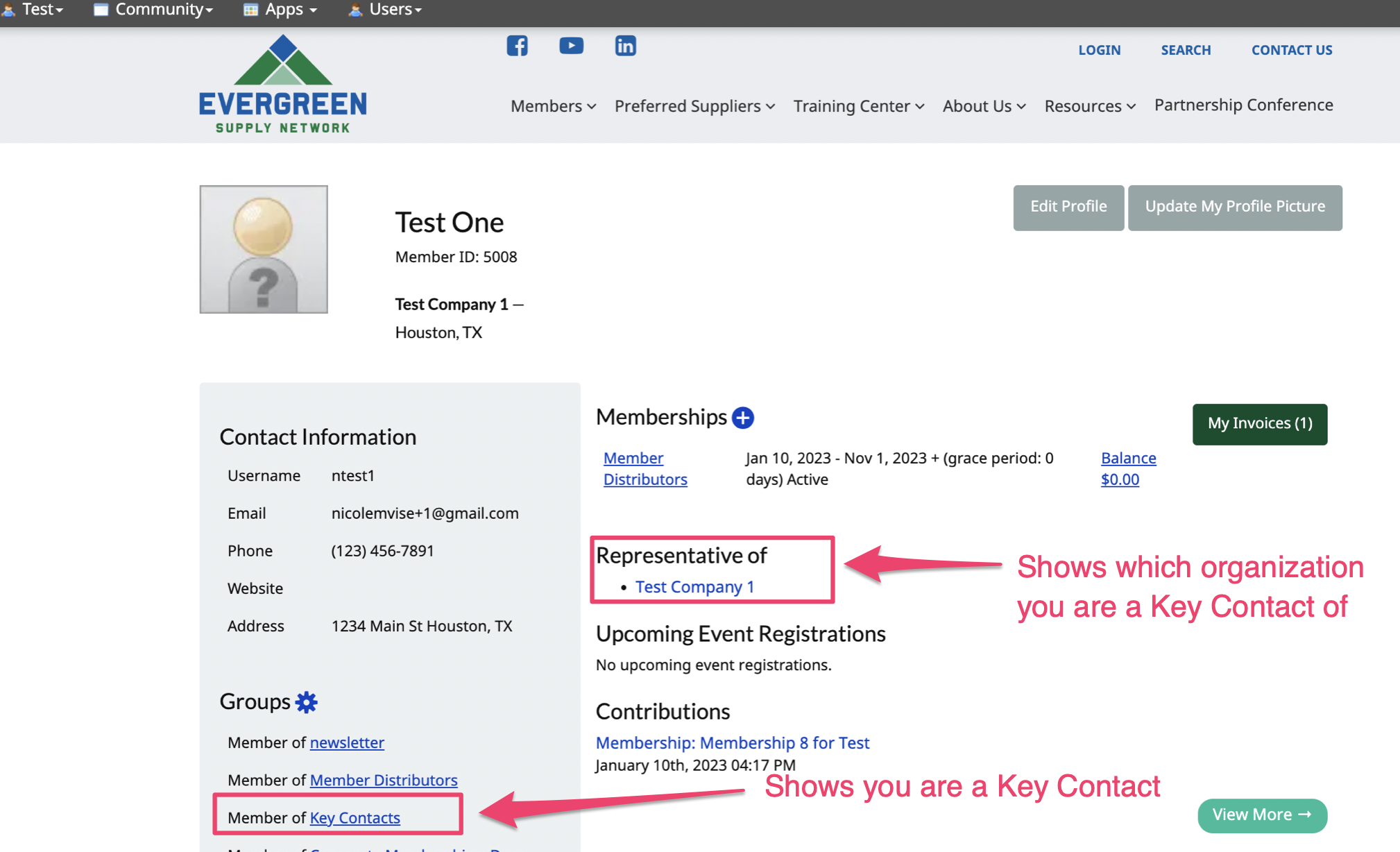Click the gear icon next to Groups
The height and width of the screenshot is (852, 1400).
point(306,702)
